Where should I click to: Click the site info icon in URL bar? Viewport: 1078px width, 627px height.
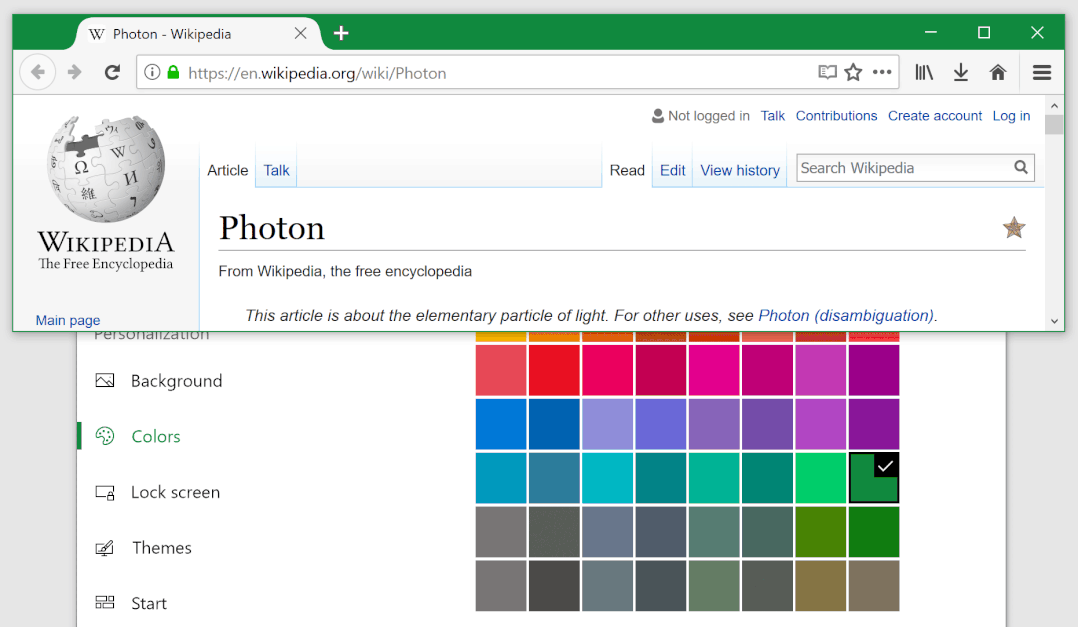[x=152, y=72]
